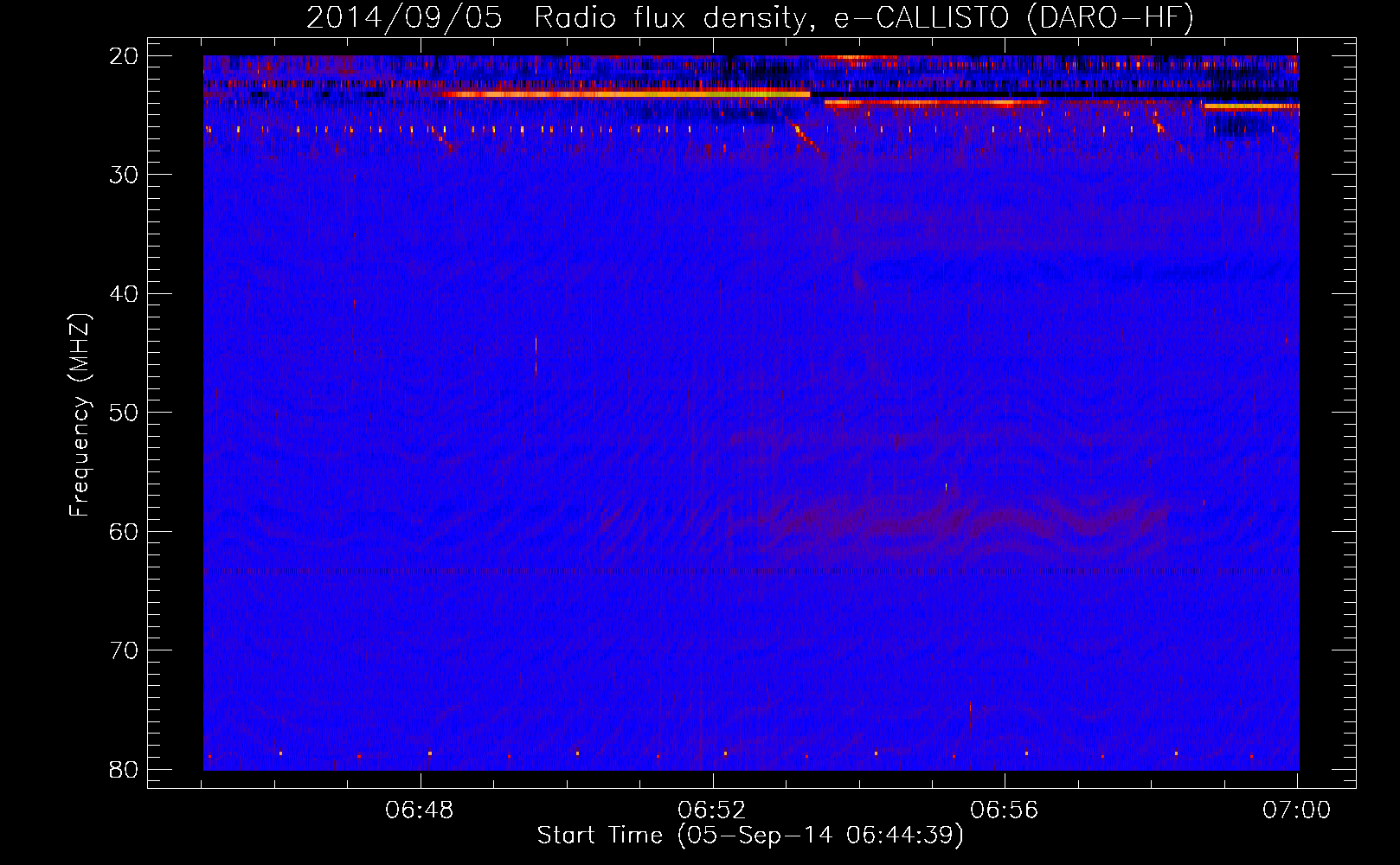Image resolution: width=1400 pixels, height=865 pixels.
Task: Click the 80 MHz frequency tick label
Action: [x=125, y=769]
